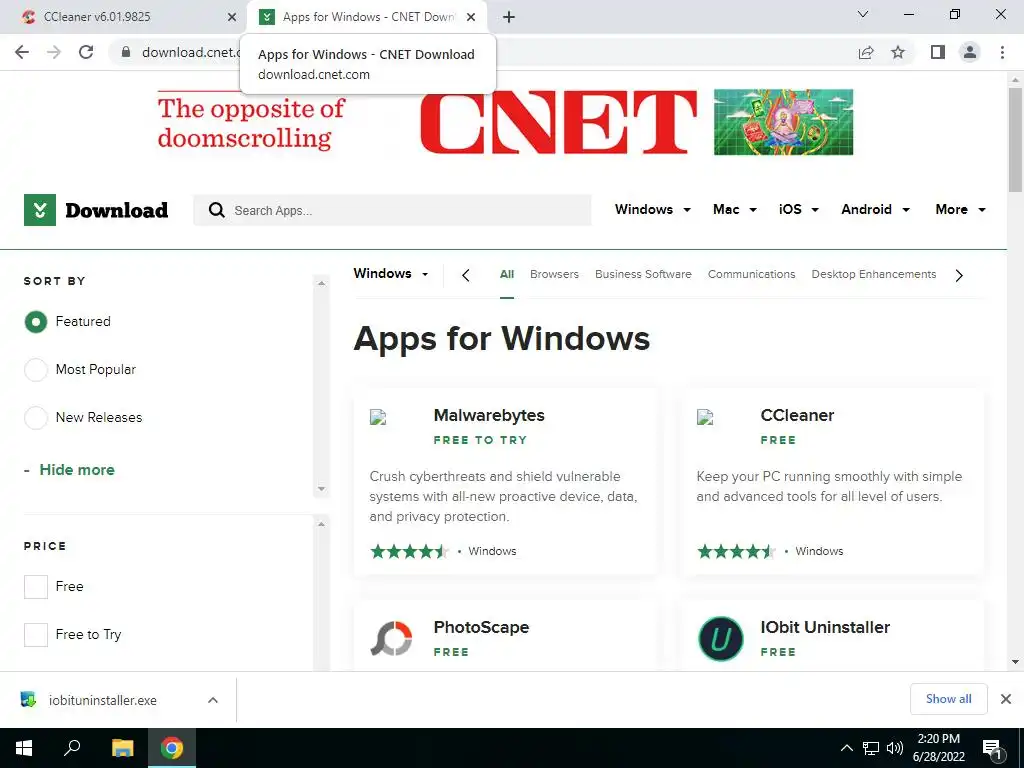Open the notification center icon
The height and width of the screenshot is (768, 1024).
pyautogui.click(x=993, y=748)
